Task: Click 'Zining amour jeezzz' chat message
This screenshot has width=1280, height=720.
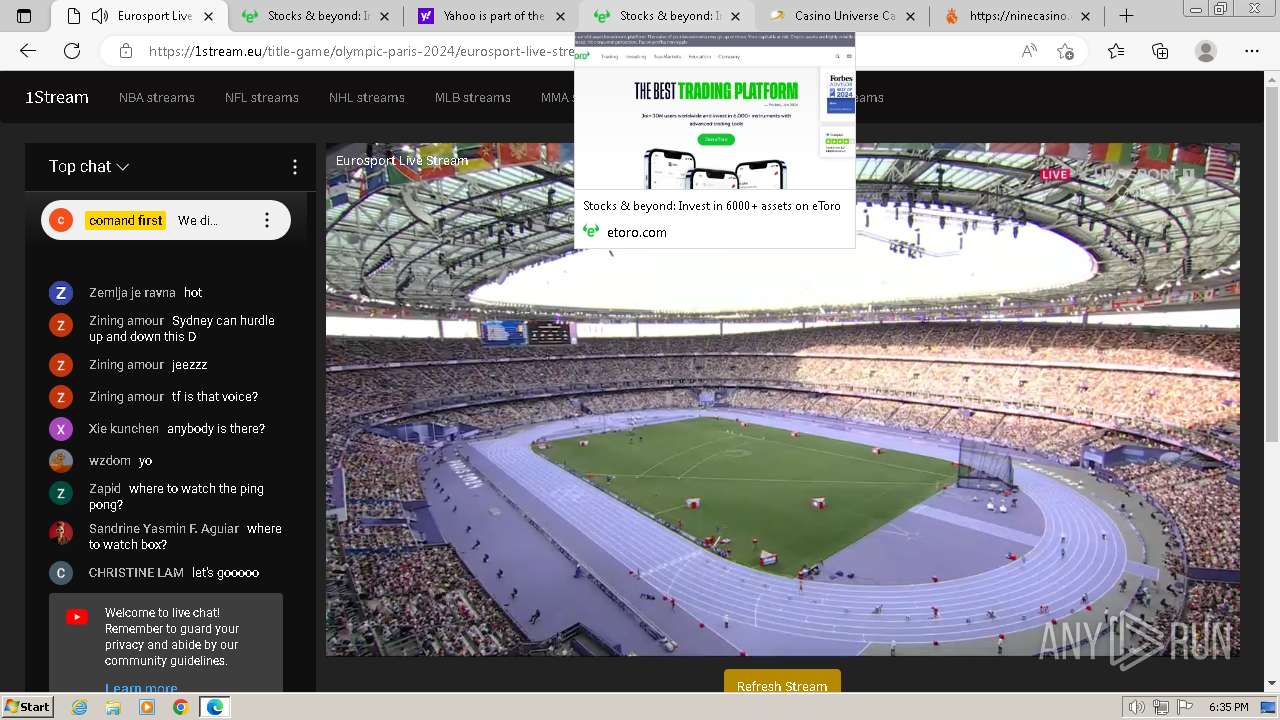Action: [x=148, y=365]
